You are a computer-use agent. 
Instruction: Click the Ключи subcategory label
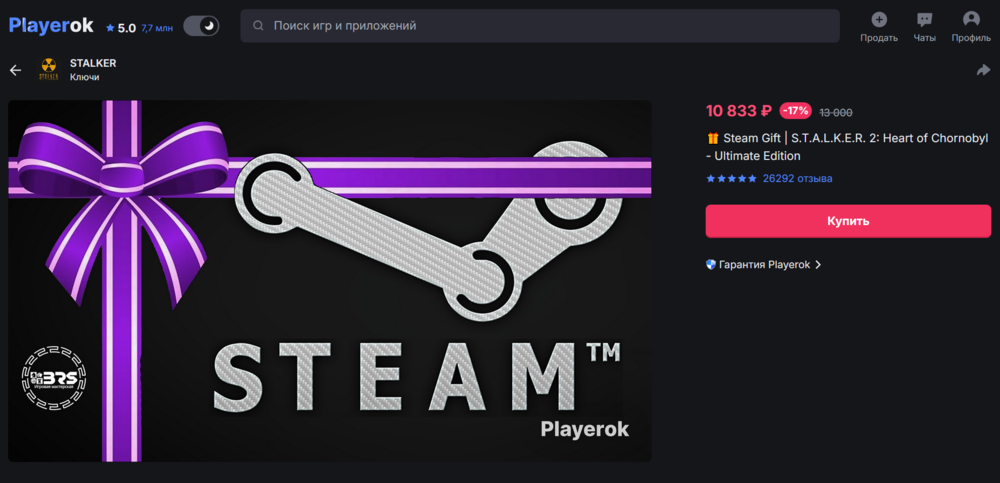[x=84, y=77]
